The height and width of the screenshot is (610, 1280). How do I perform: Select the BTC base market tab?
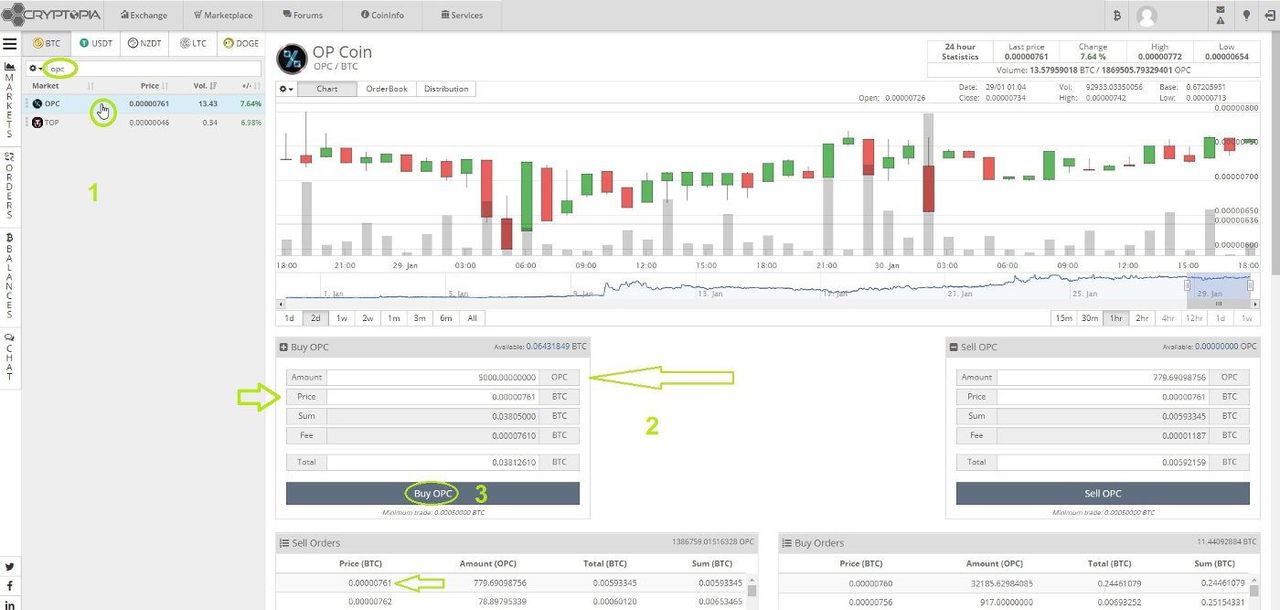tap(47, 43)
